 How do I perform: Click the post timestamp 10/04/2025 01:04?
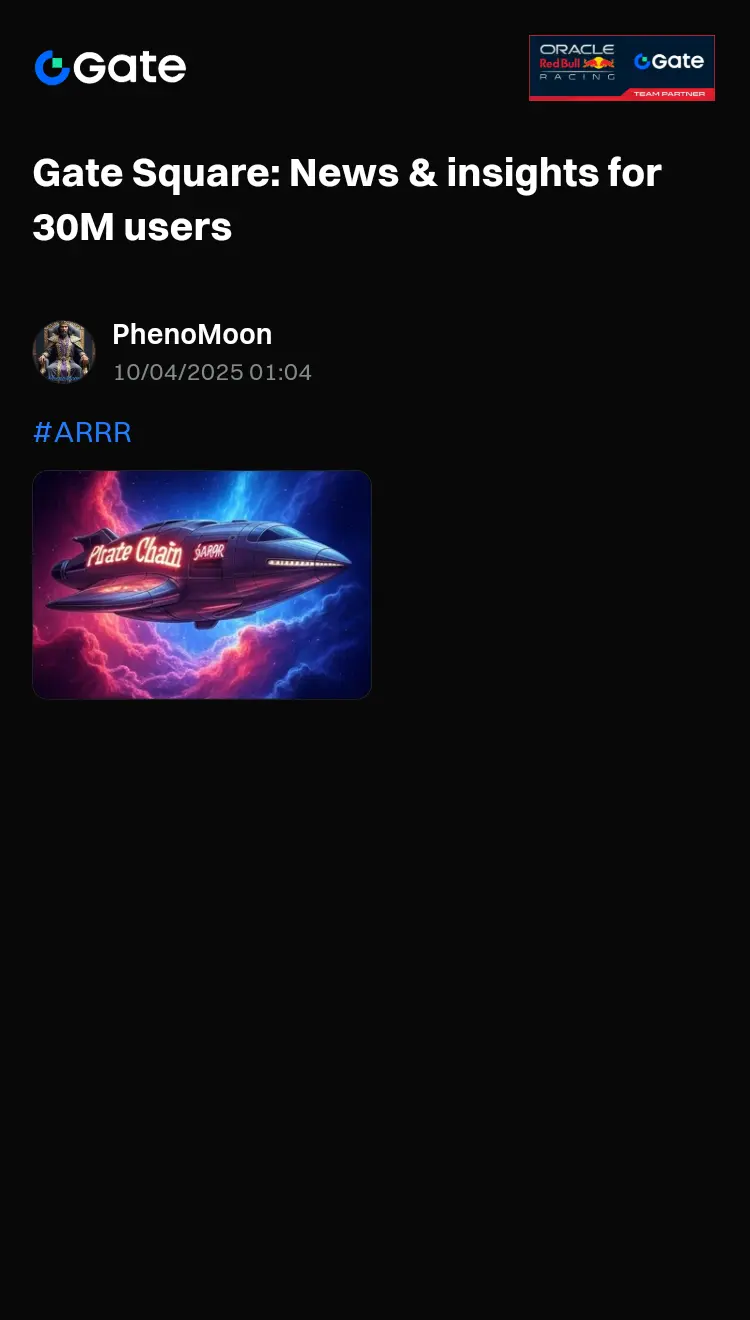212,372
